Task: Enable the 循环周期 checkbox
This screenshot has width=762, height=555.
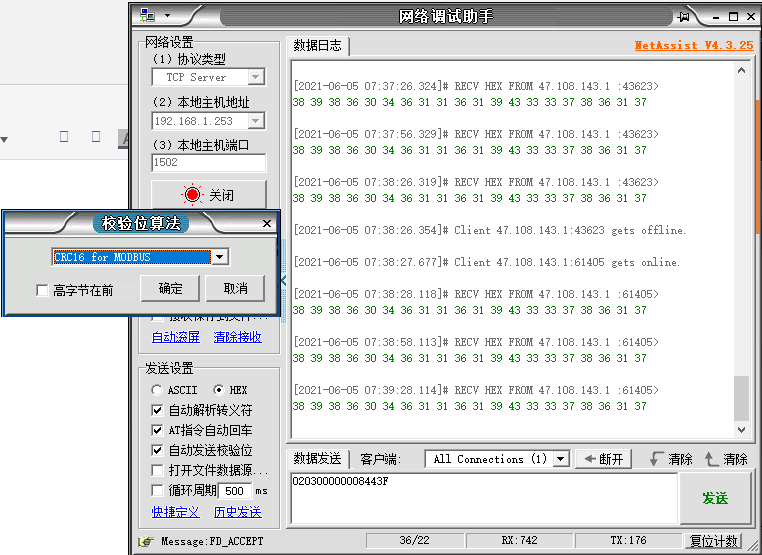Action: click(x=156, y=490)
